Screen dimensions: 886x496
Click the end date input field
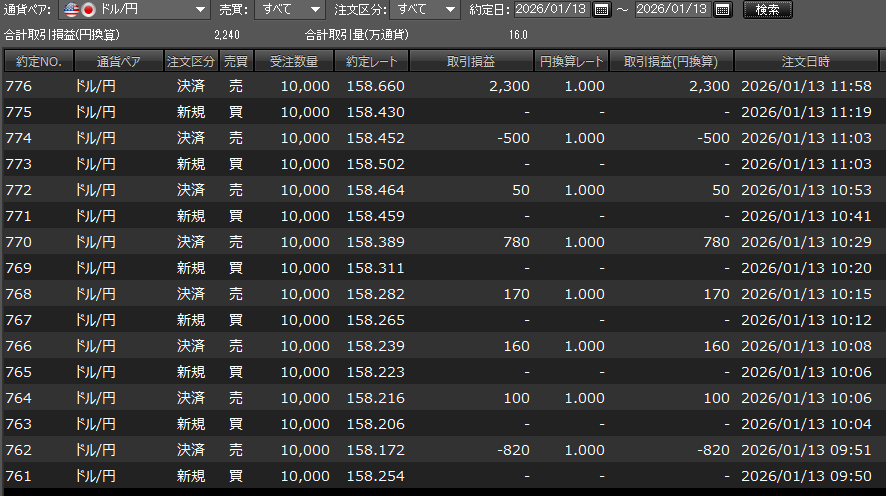pyautogui.click(x=672, y=10)
